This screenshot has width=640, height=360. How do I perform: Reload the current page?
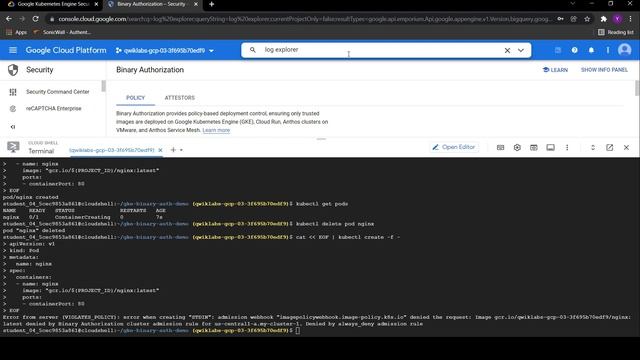pos(36,19)
